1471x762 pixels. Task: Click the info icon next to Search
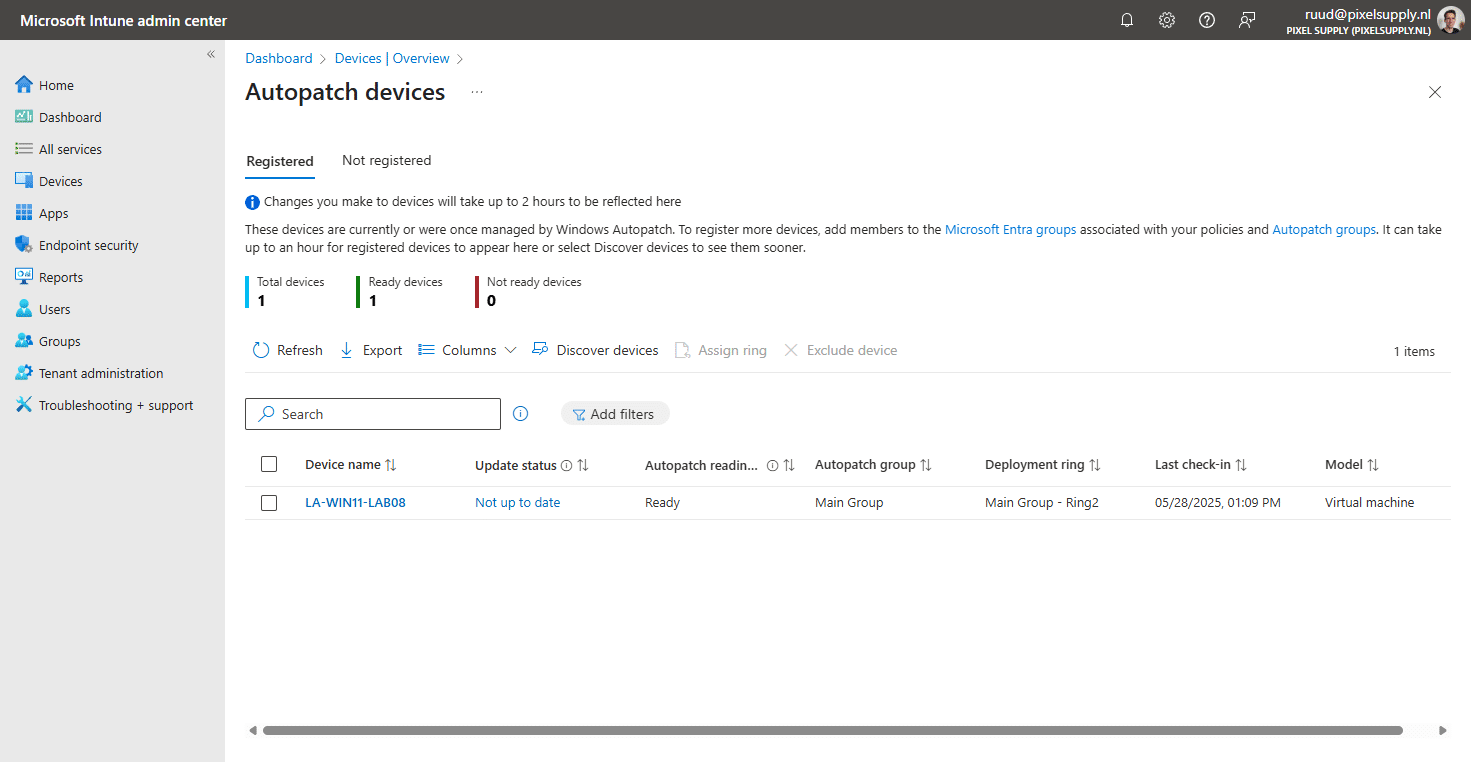[520, 414]
